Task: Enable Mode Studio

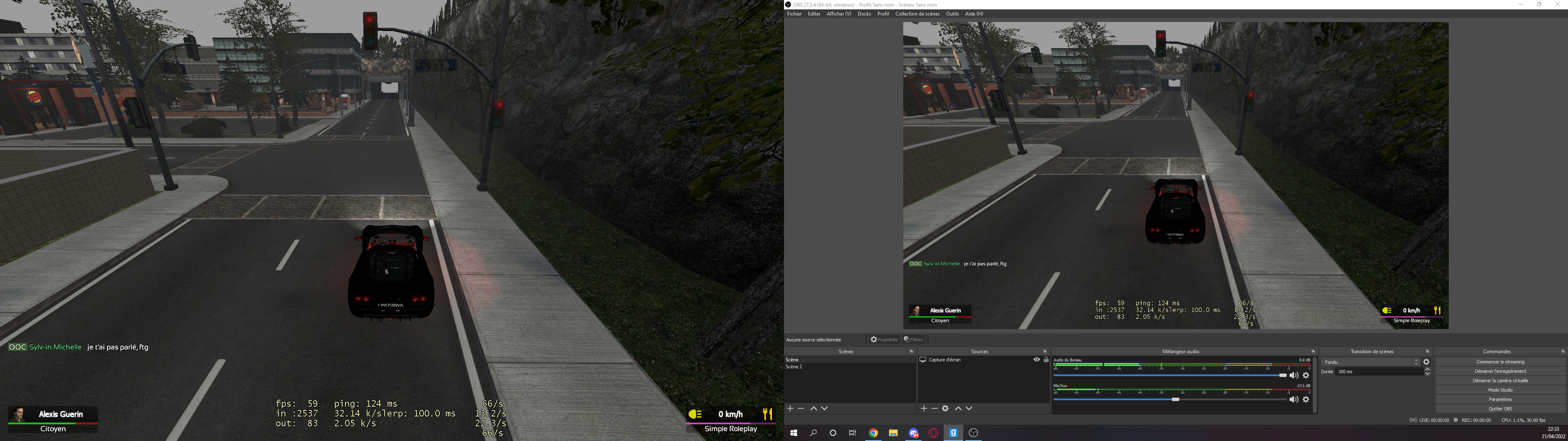Action: click(x=1501, y=390)
